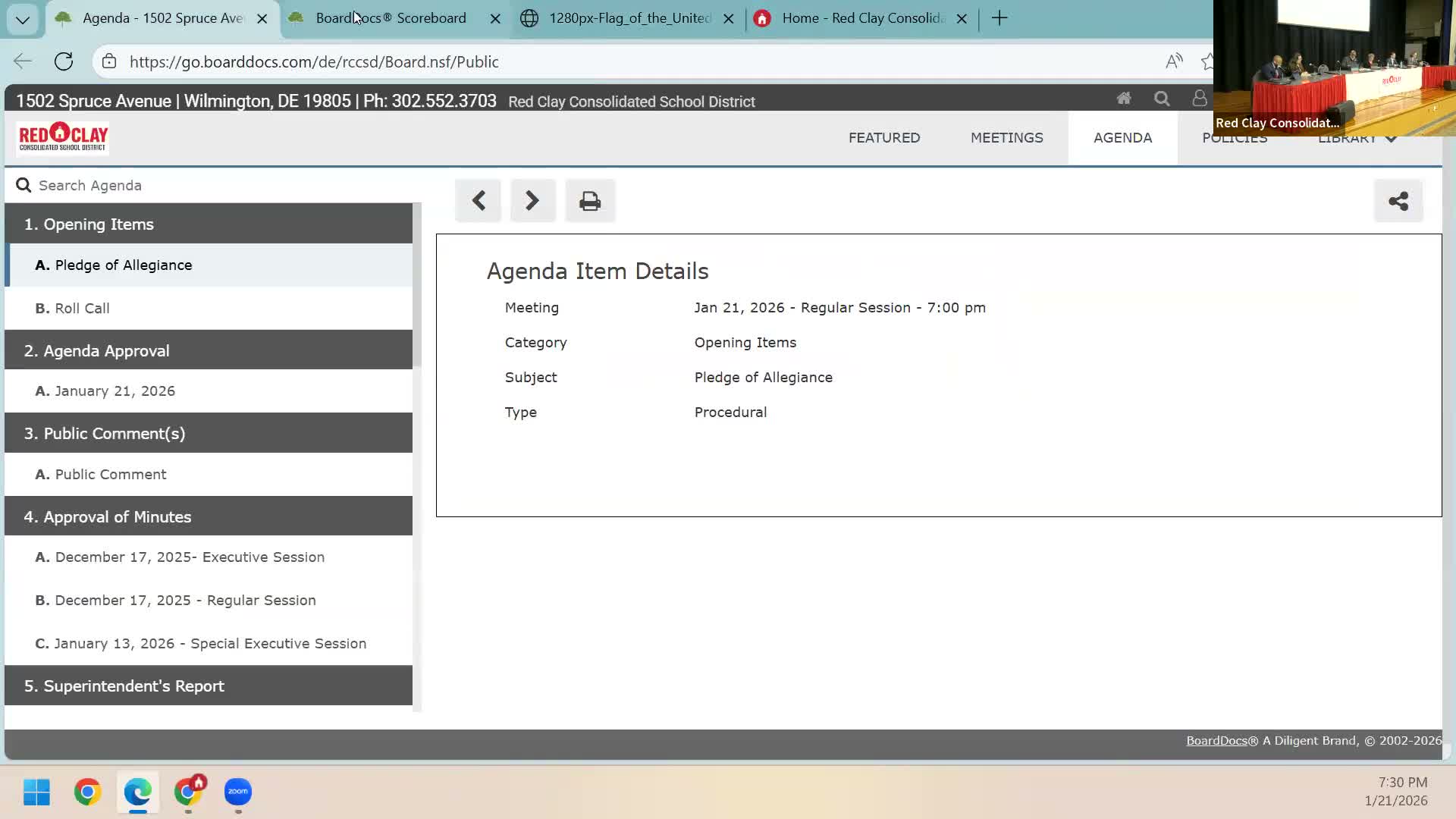The height and width of the screenshot is (819, 1456).
Task: Switch to BoardDocs Scoreboard browser tab
Action: (391, 18)
